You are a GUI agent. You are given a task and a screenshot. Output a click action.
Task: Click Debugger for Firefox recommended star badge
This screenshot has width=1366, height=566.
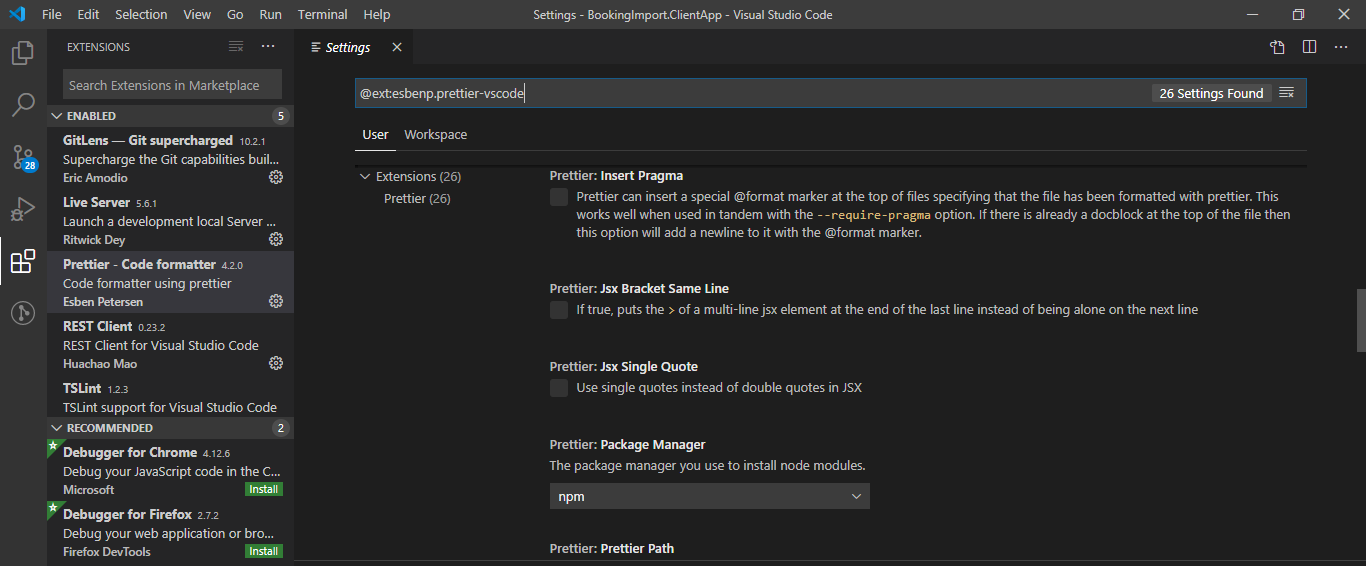52,507
